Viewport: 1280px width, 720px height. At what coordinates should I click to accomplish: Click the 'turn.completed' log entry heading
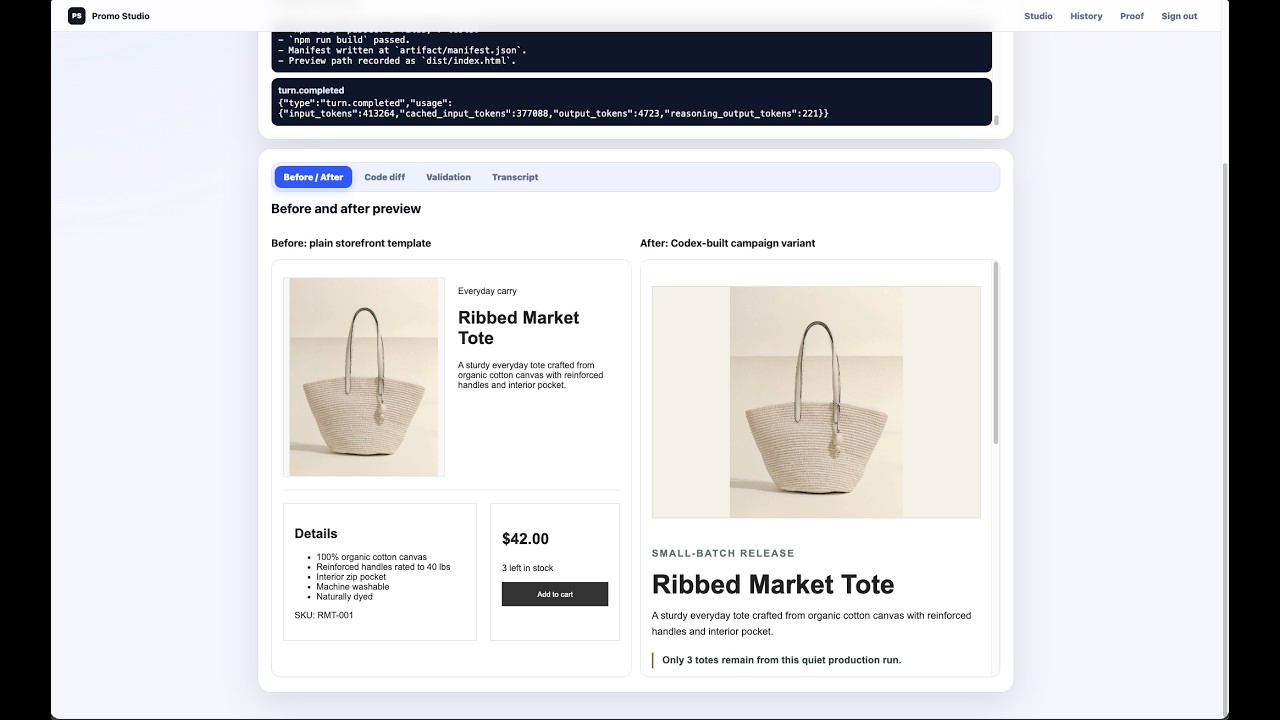click(x=311, y=90)
